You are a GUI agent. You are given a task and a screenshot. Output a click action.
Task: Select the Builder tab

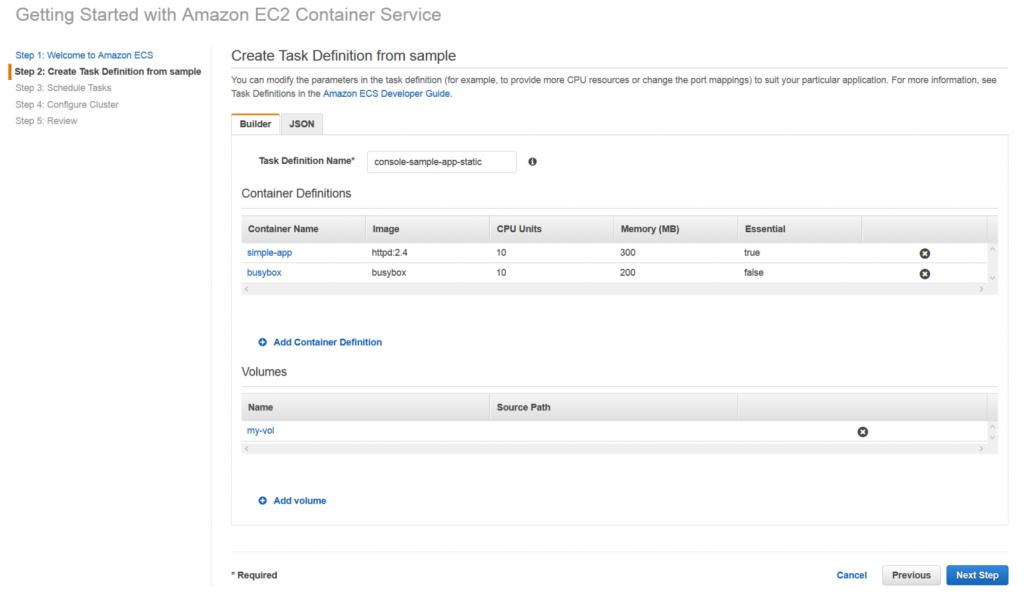[255, 124]
